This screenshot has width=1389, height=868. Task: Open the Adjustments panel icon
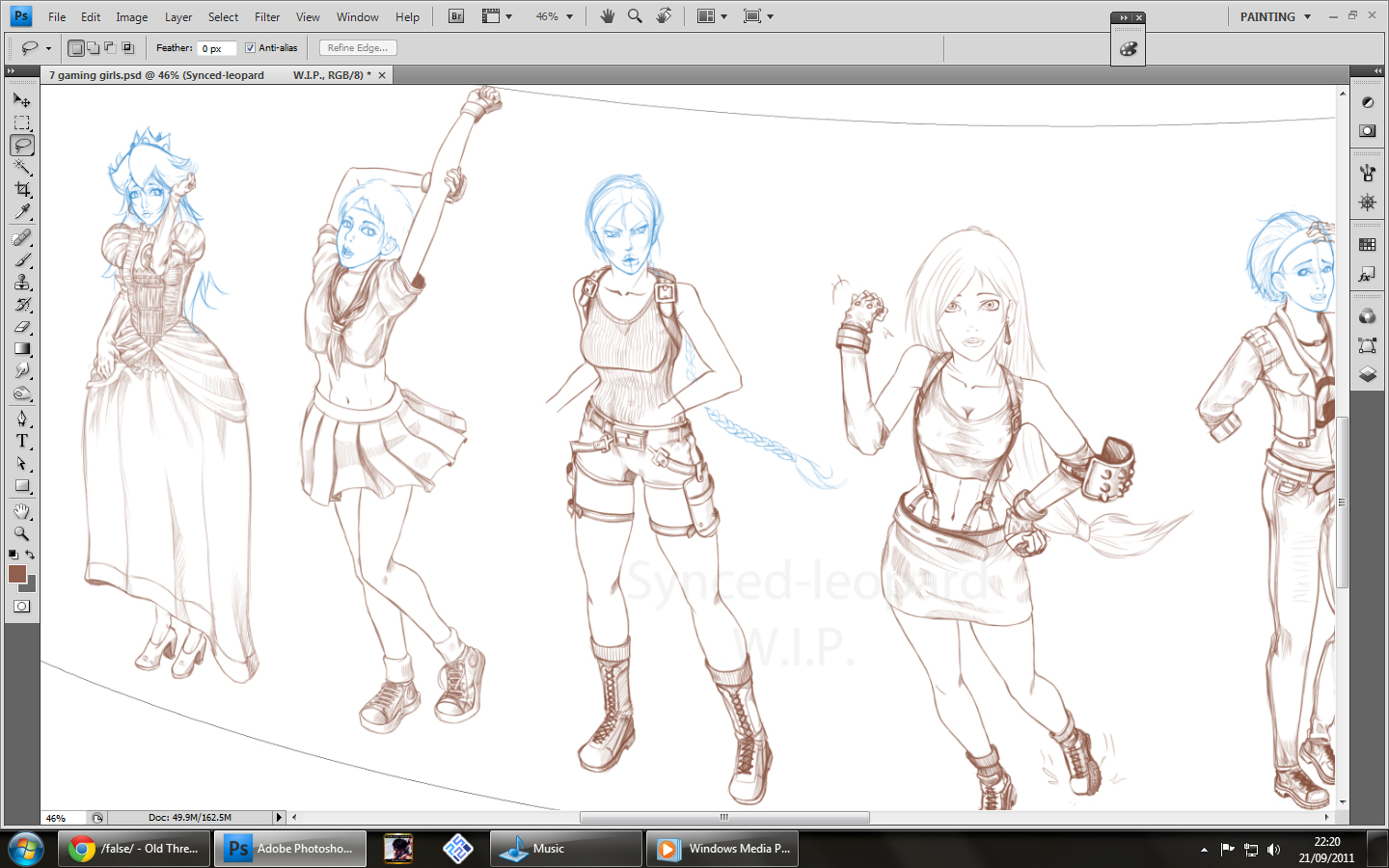[x=1367, y=102]
